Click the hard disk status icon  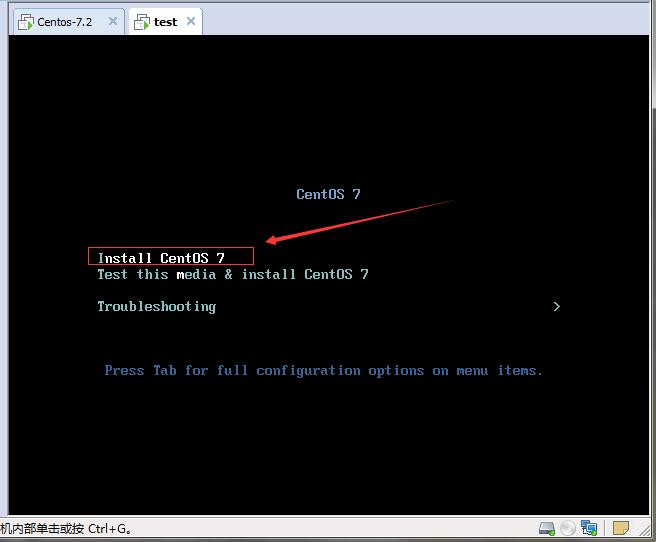tap(546, 528)
